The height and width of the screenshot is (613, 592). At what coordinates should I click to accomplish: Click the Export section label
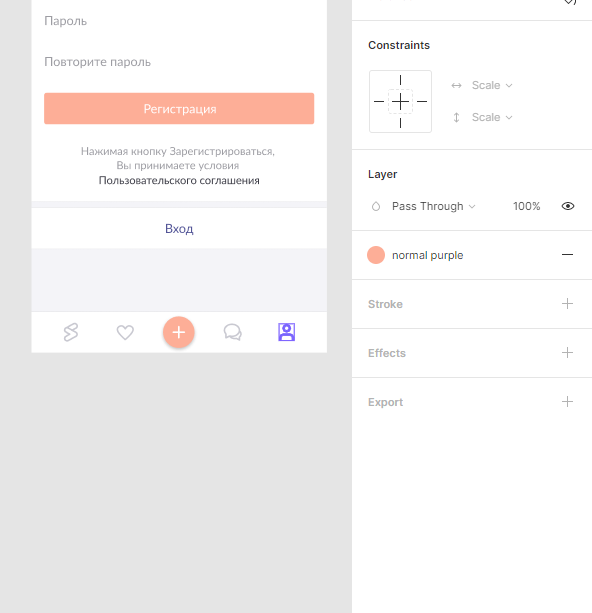pyautogui.click(x=385, y=402)
